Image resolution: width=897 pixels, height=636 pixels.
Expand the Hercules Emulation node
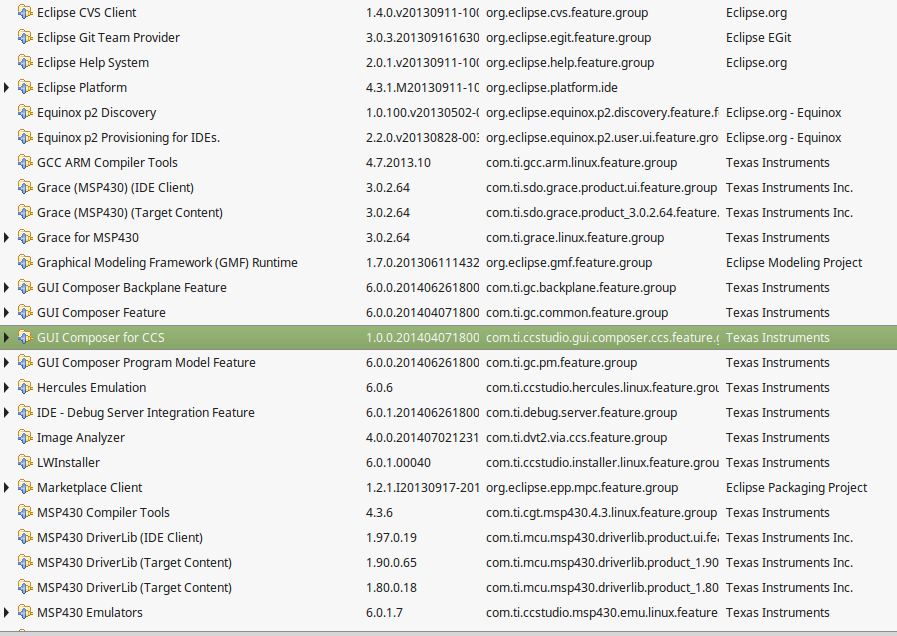[x=6, y=387]
